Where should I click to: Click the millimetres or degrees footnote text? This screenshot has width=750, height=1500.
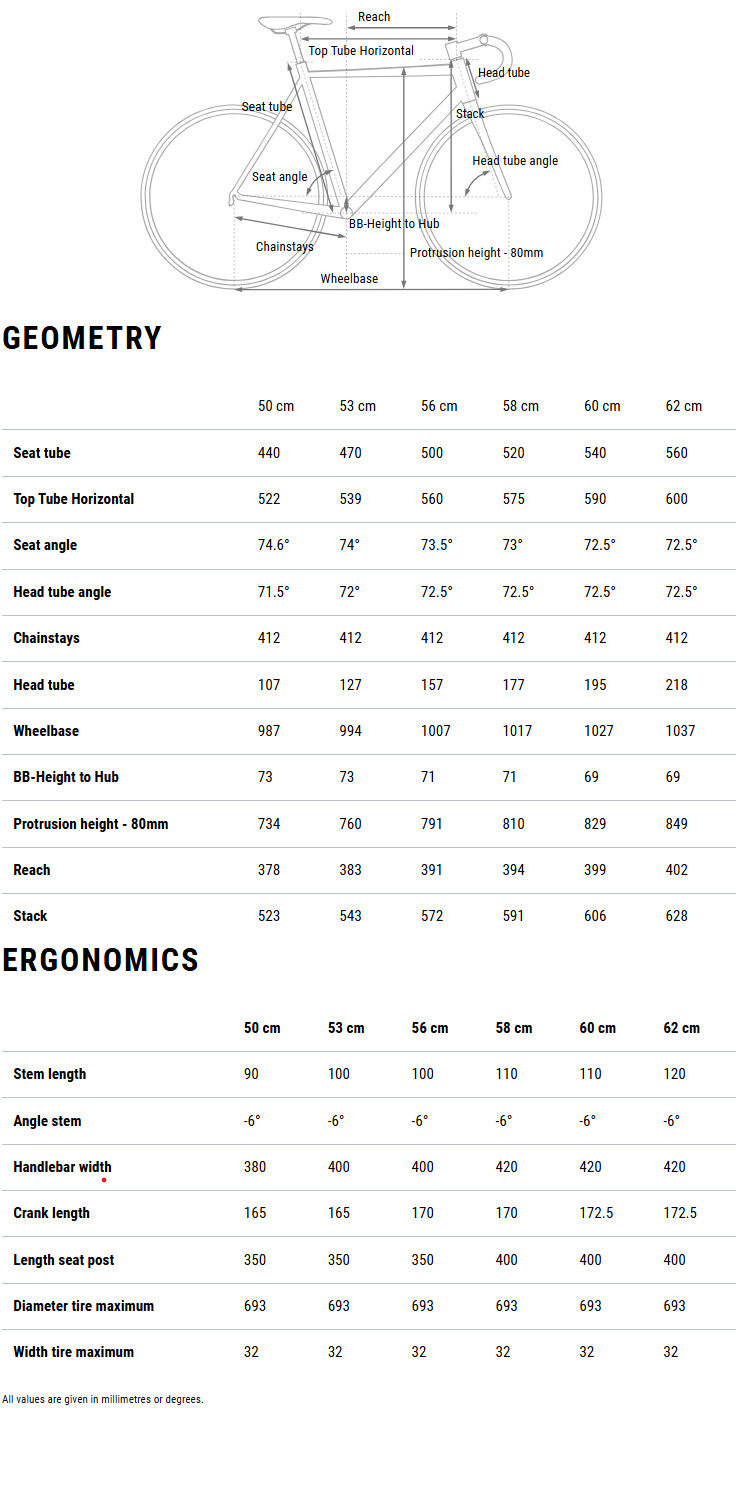tap(103, 1399)
